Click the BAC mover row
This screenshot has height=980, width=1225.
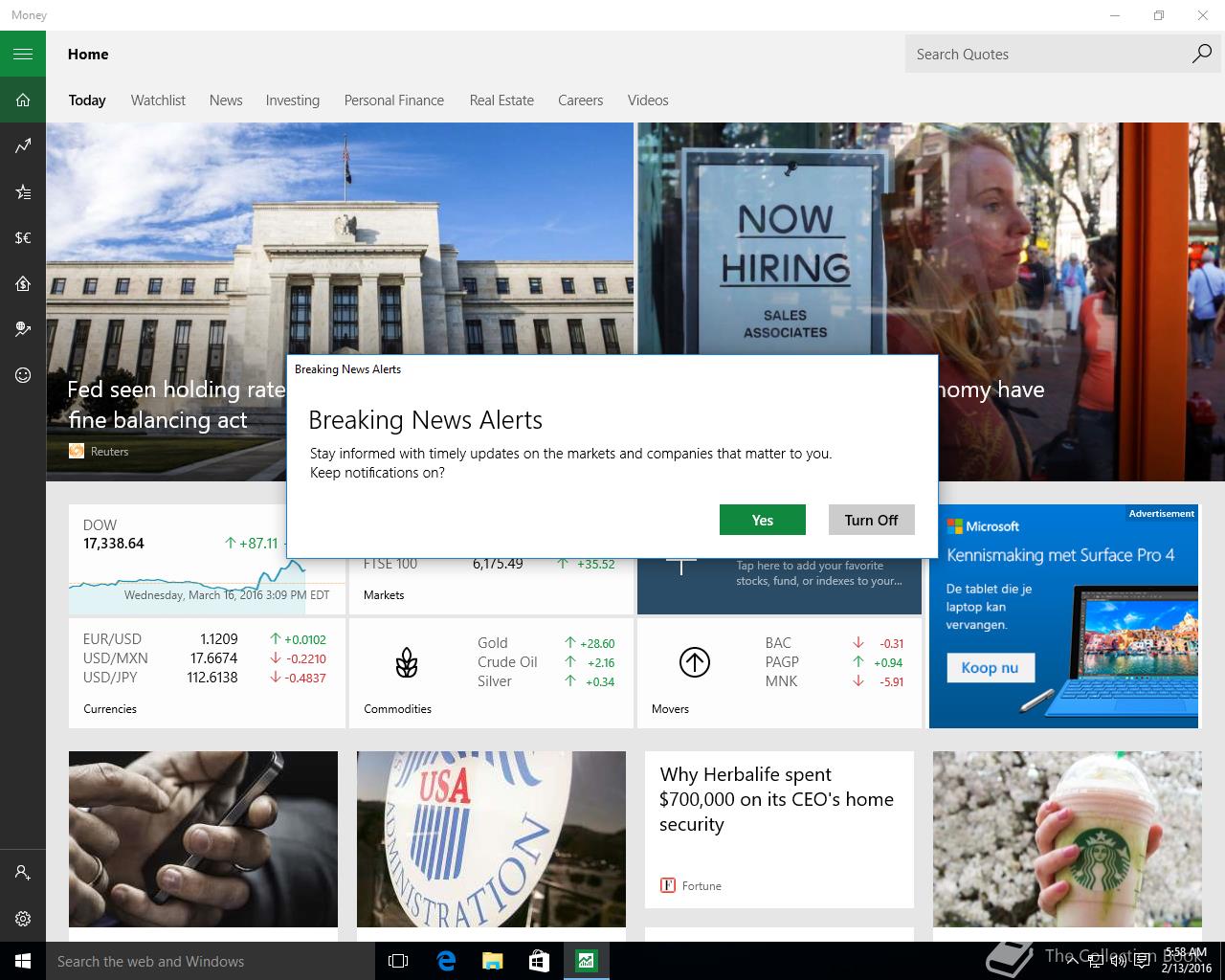click(835, 643)
